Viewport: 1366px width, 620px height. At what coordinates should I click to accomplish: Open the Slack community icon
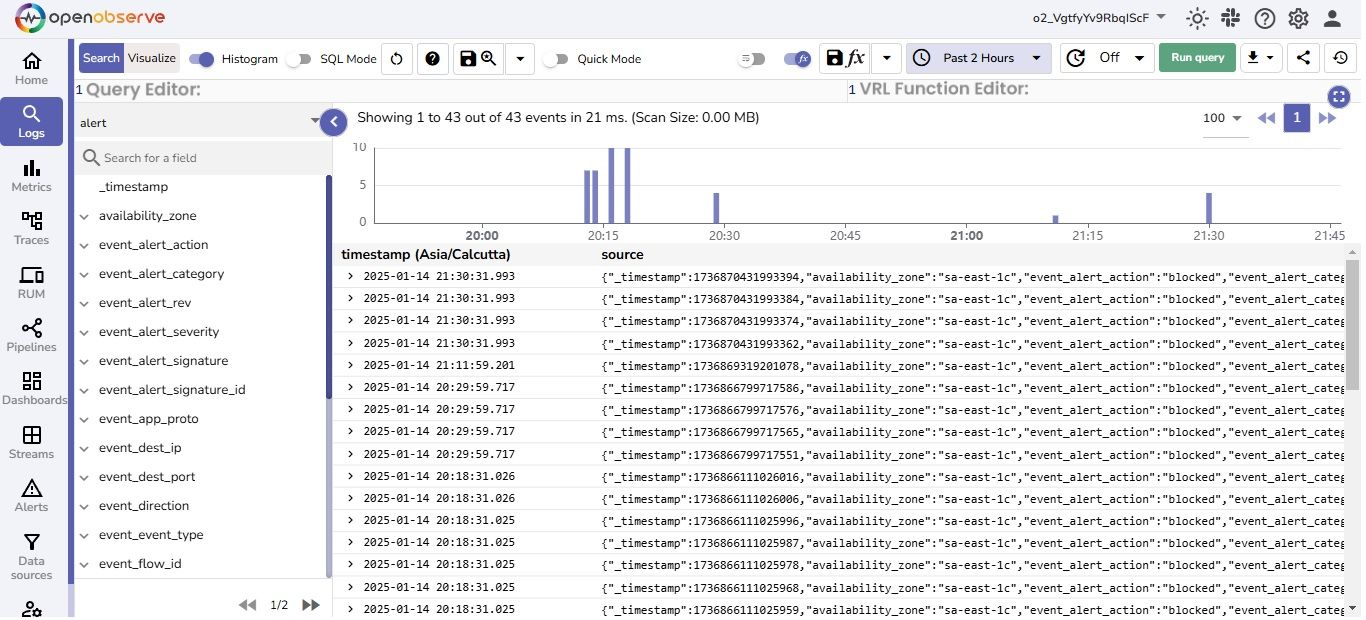pyautogui.click(x=1230, y=17)
